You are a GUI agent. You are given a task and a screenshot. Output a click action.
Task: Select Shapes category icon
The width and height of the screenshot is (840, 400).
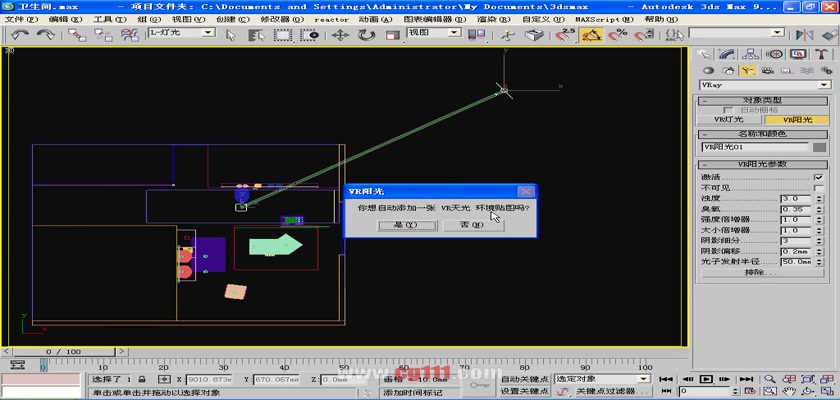[x=728, y=71]
